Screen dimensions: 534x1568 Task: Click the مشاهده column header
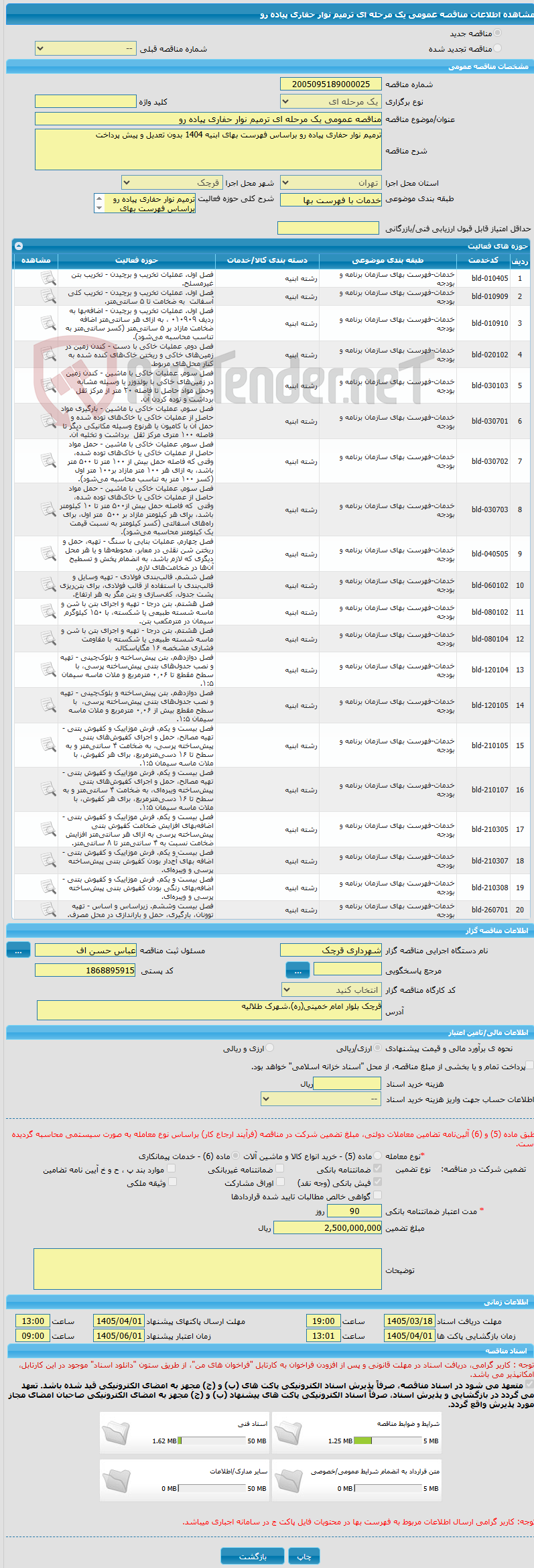click(36, 260)
